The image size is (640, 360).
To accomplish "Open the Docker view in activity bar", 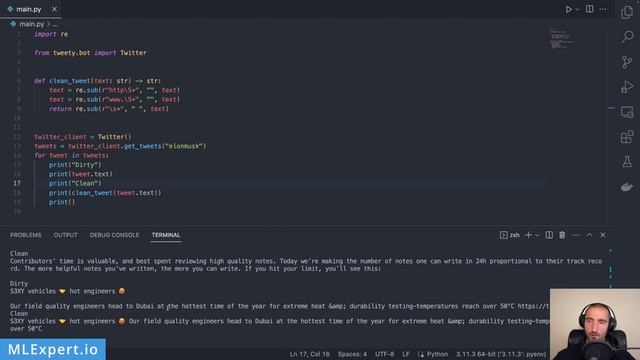I will click(627, 187).
